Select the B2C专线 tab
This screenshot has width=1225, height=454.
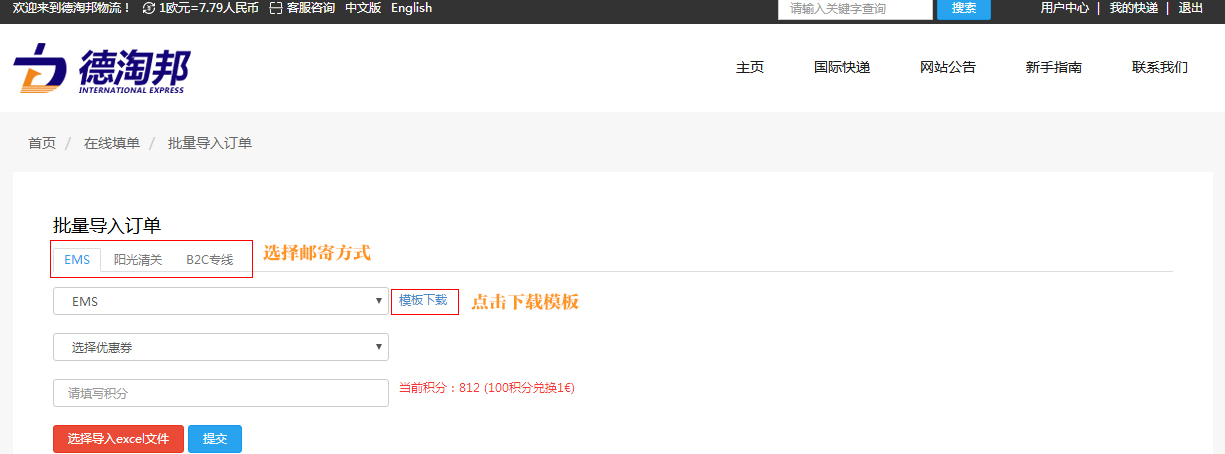click(210, 260)
